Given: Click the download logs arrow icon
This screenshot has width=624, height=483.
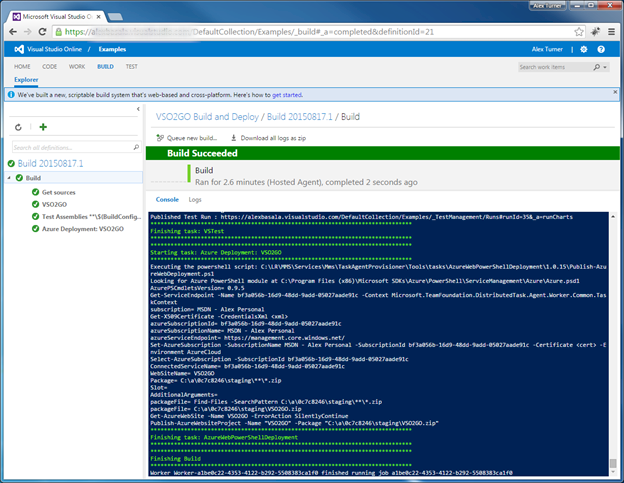Looking at the screenshot, I should click(234, 138).
